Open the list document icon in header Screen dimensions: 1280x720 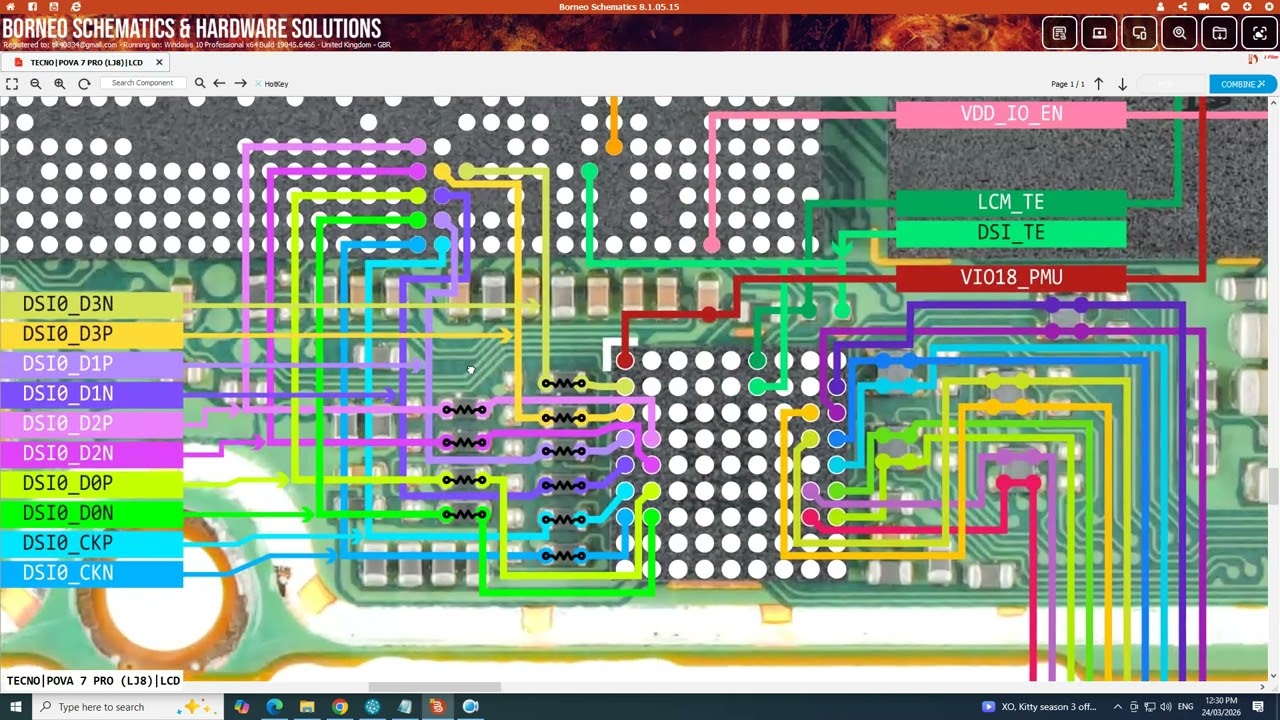[x=1060, y=33]
